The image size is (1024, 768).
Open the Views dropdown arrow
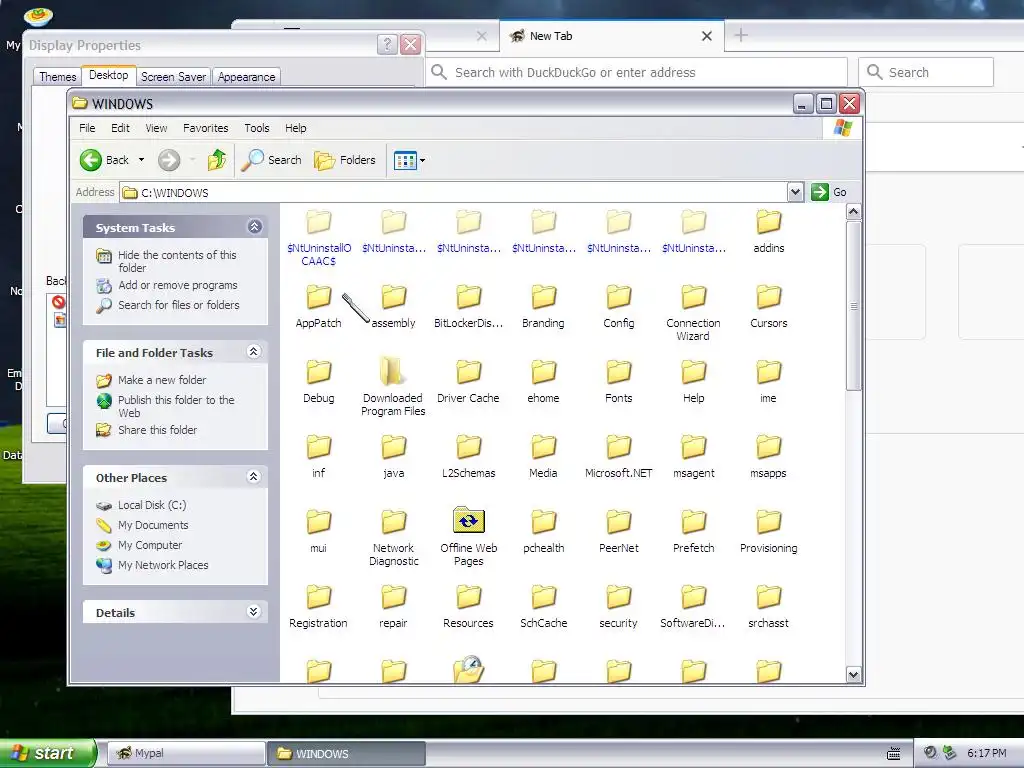point(423,160)
